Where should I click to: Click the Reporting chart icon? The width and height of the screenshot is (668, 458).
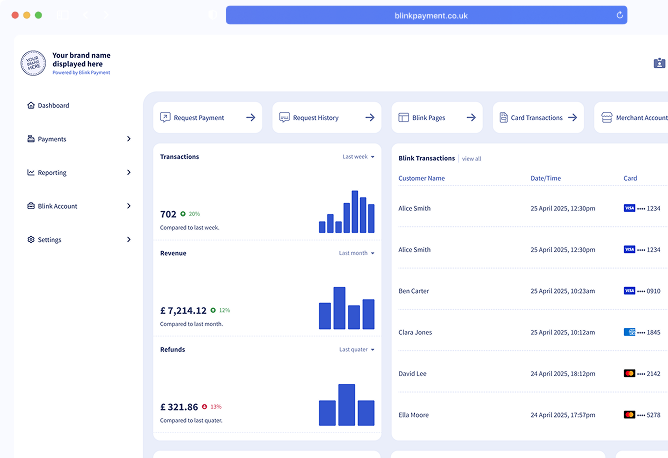[31, 173]
